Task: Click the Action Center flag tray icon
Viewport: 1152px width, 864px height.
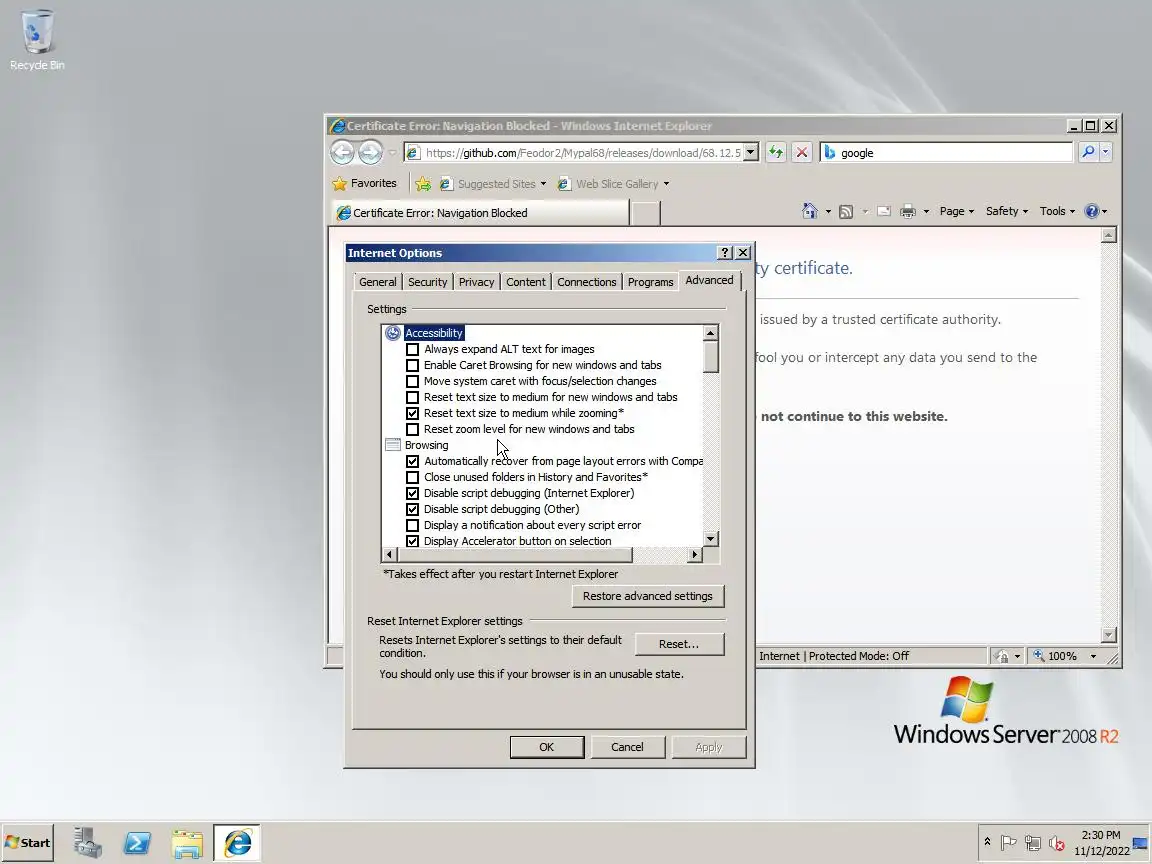Action: tap(1009, 843)
